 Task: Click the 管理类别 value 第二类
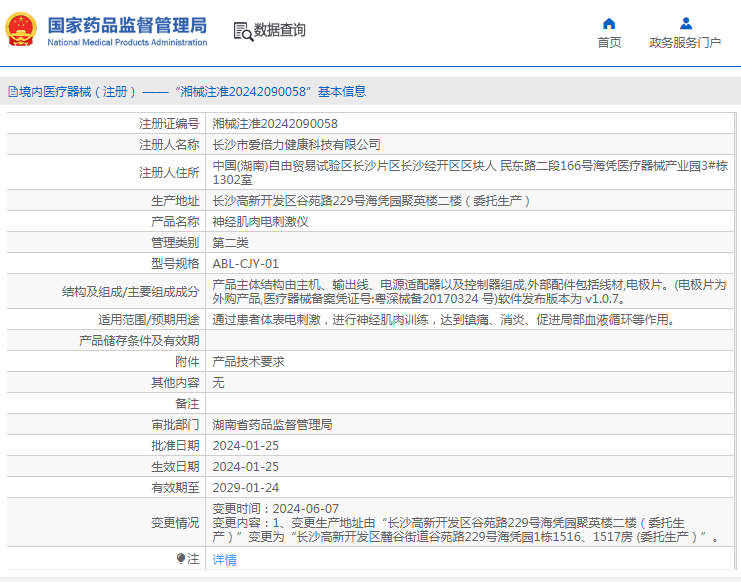231,243
